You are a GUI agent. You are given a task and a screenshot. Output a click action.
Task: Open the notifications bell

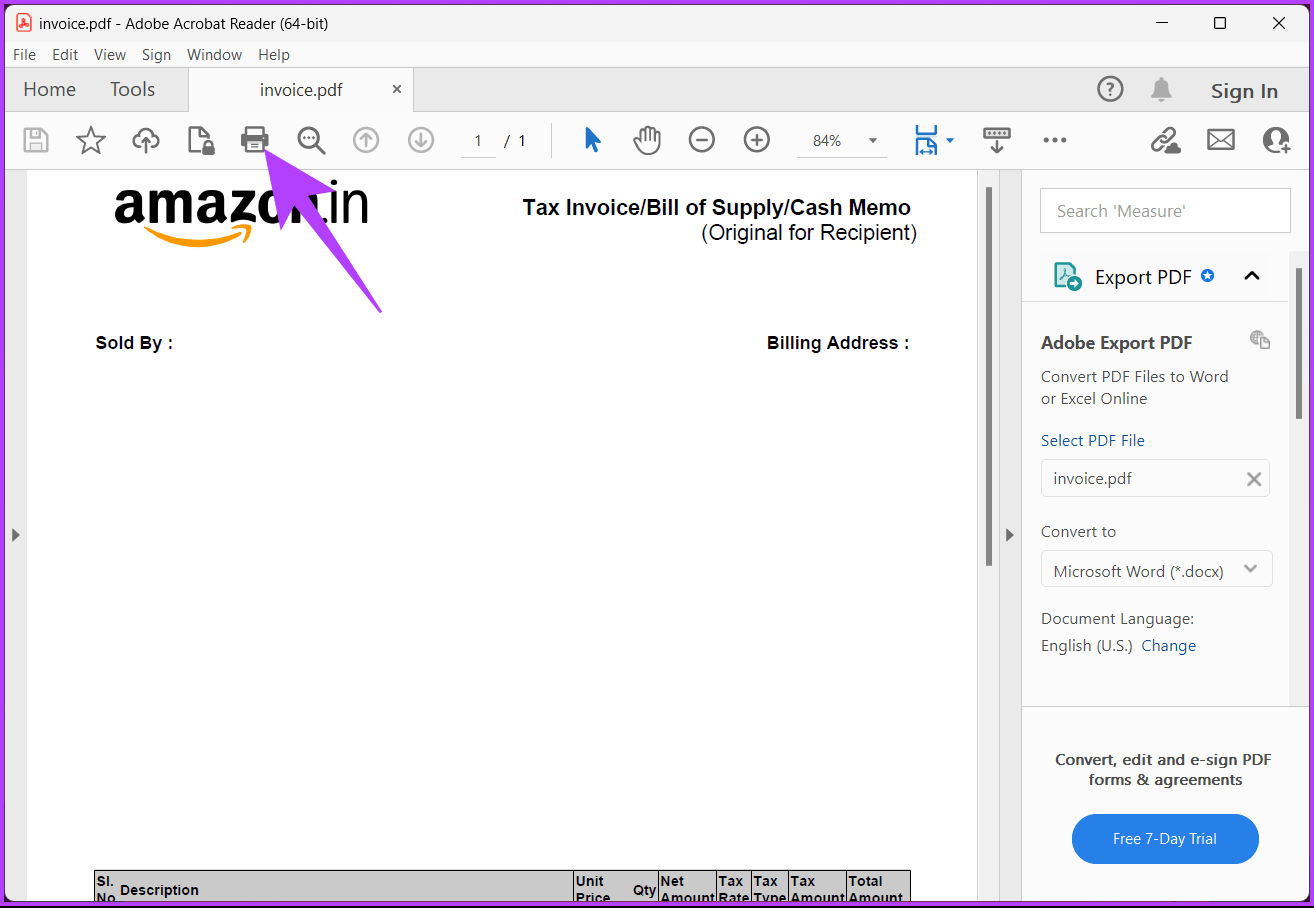(1161, 89)
